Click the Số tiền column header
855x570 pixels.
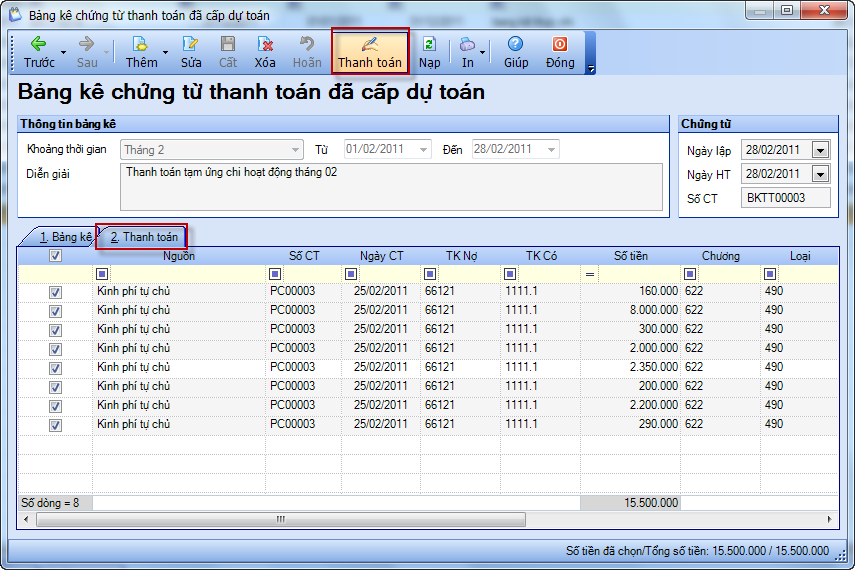click(630, 256)
